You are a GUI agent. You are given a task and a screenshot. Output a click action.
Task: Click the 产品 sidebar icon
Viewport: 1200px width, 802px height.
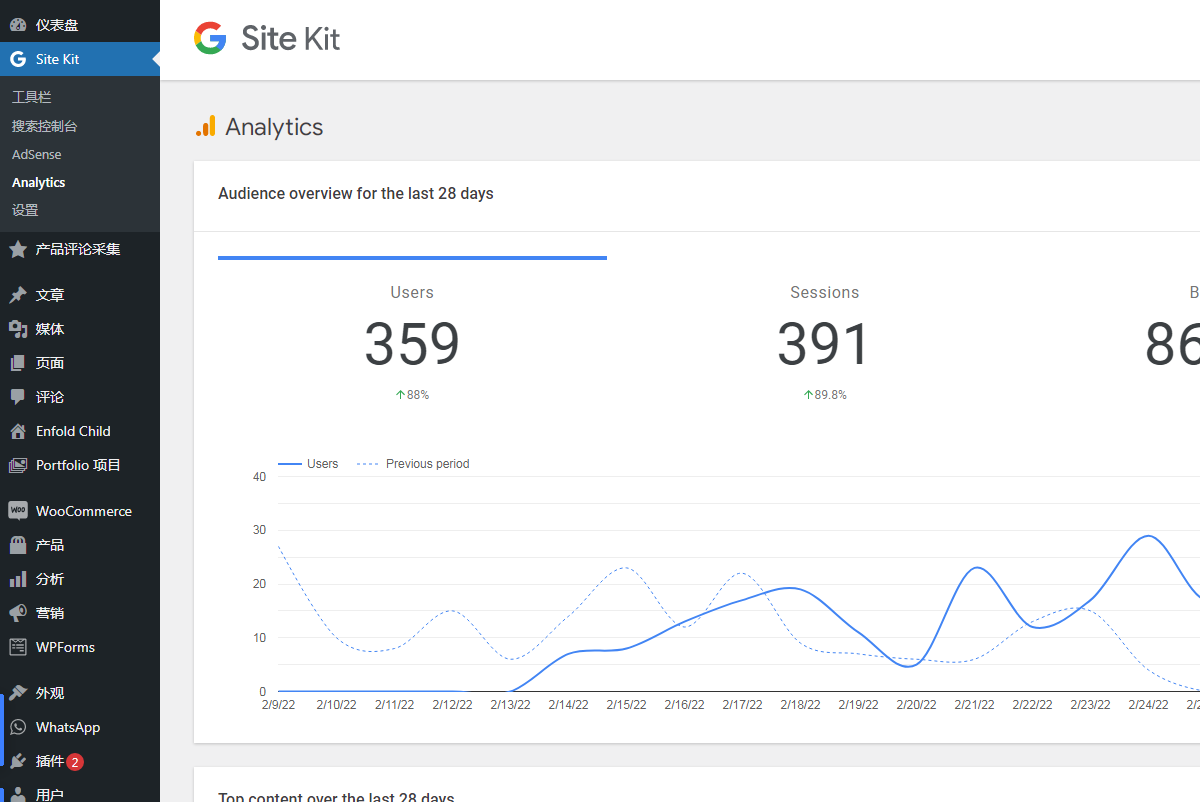tap(18, 545)
